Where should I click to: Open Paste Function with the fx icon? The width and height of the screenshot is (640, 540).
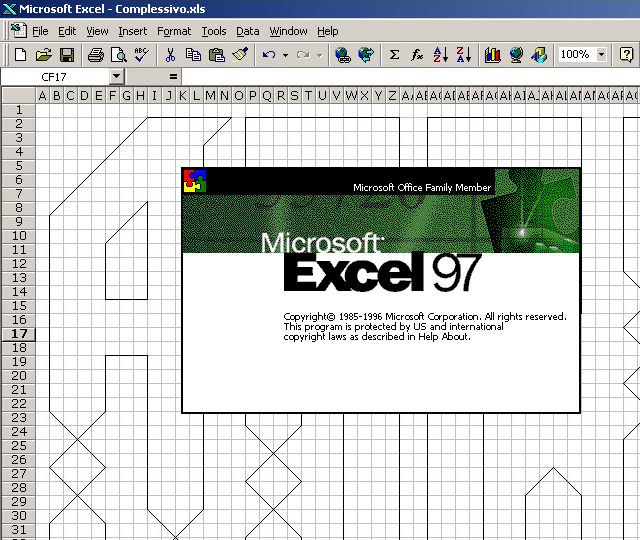coord(417,54)
